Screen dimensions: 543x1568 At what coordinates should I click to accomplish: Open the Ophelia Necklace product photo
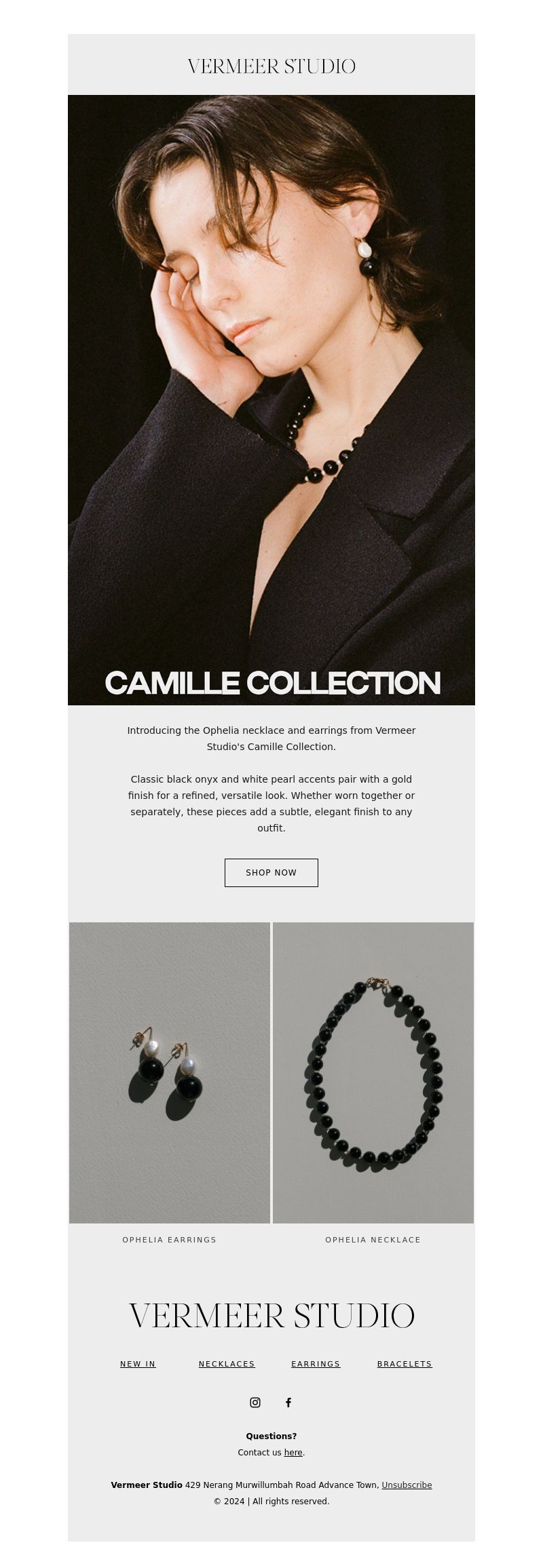coord(373,1073)
